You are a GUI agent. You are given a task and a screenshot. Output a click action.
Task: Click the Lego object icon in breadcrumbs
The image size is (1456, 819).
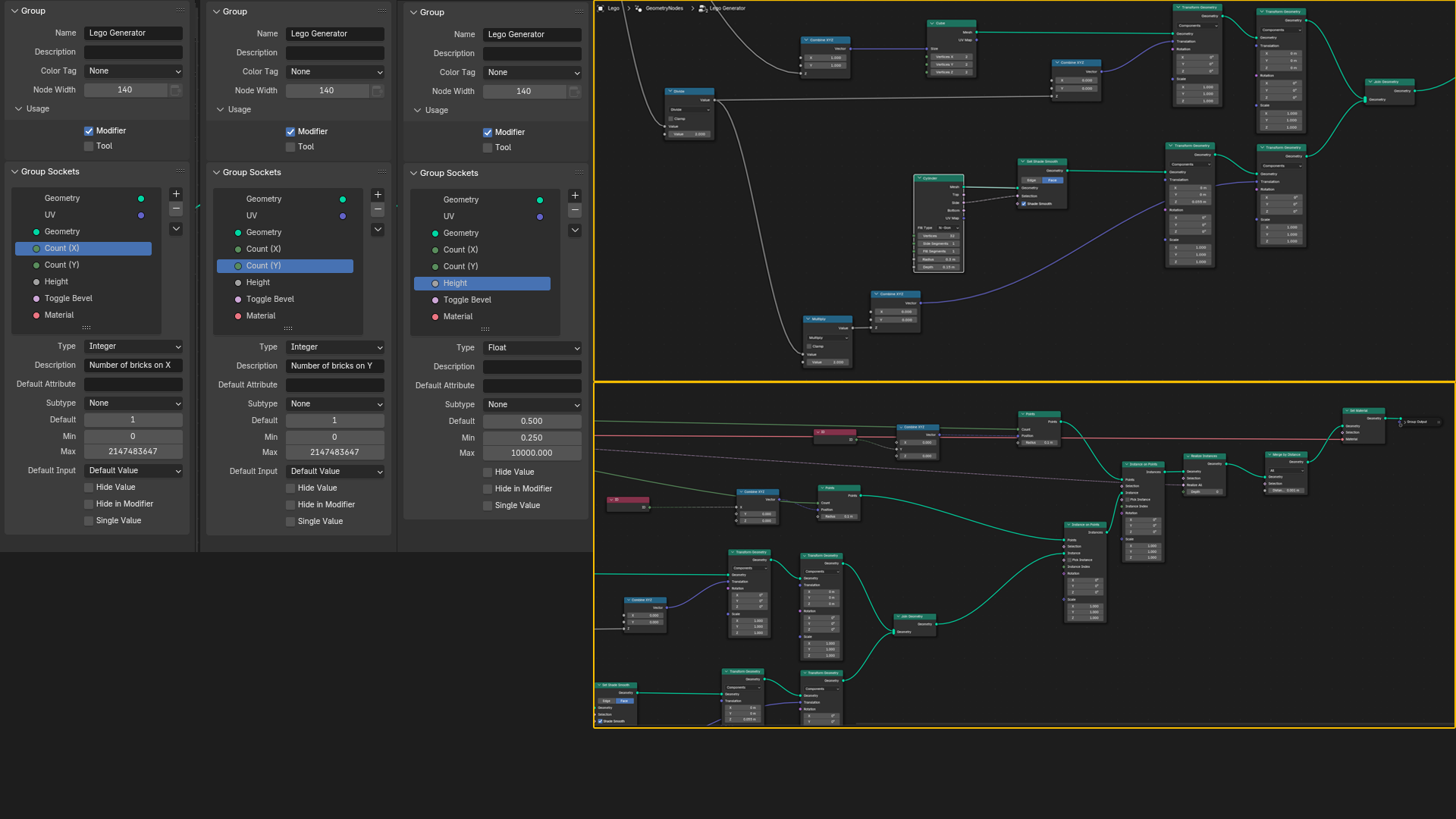tap(601, 8)
